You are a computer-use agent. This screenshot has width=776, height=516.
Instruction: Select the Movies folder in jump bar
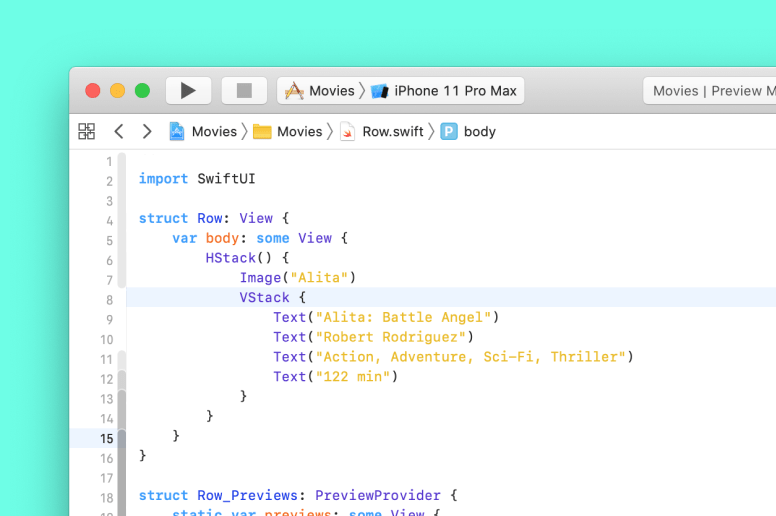[x=288, y=132]
